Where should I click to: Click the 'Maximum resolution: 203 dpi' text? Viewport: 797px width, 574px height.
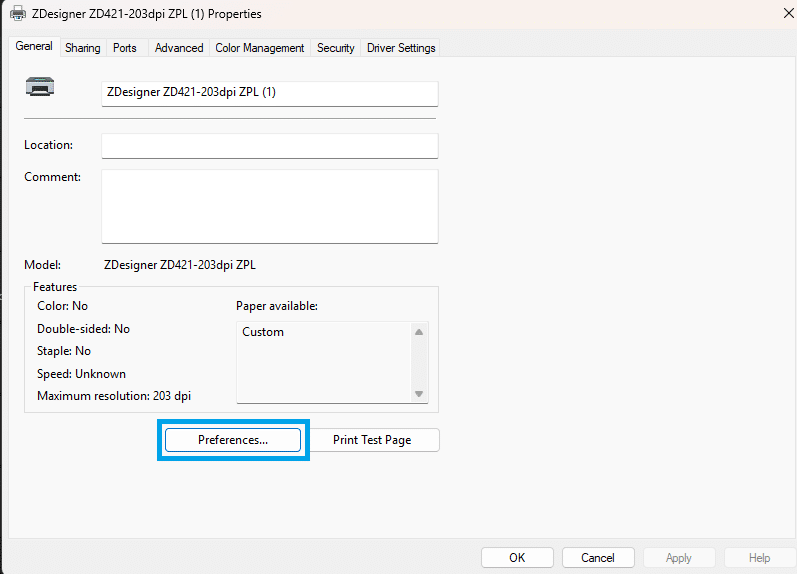pyautogui.click(x=114, y=396)
